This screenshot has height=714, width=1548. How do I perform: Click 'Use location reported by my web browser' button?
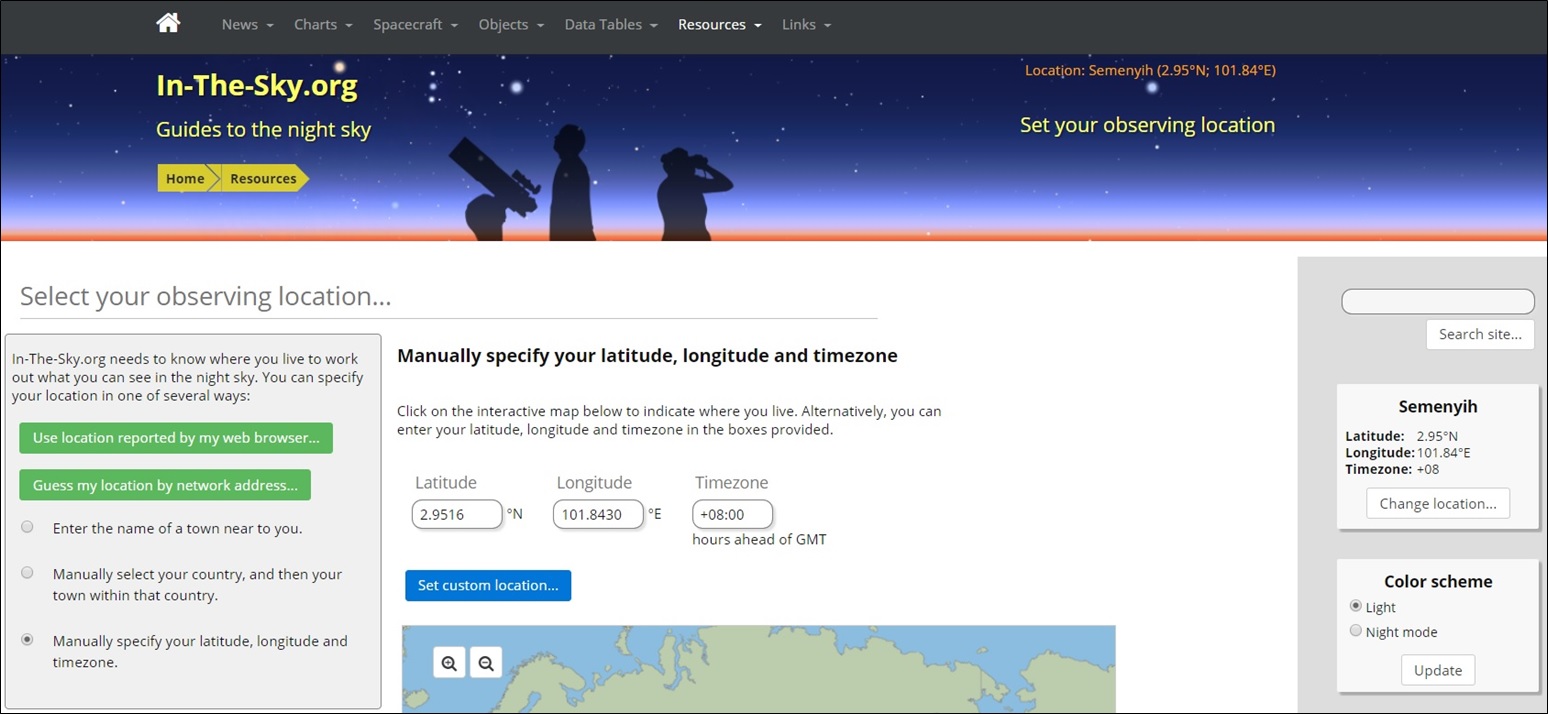(x=176, y=438)
